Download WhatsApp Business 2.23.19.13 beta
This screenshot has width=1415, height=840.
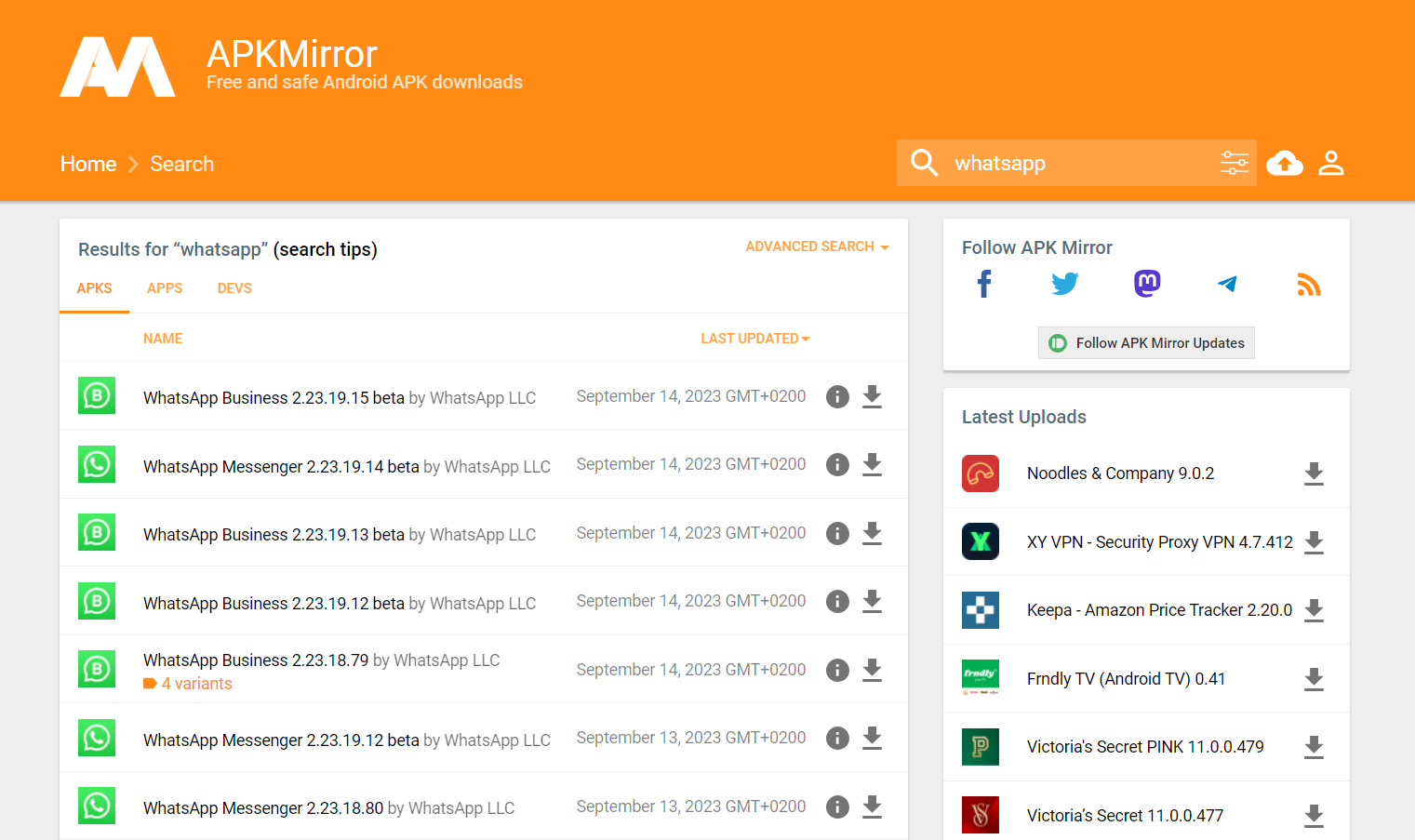pyautogui.click(x=872, y=533)
